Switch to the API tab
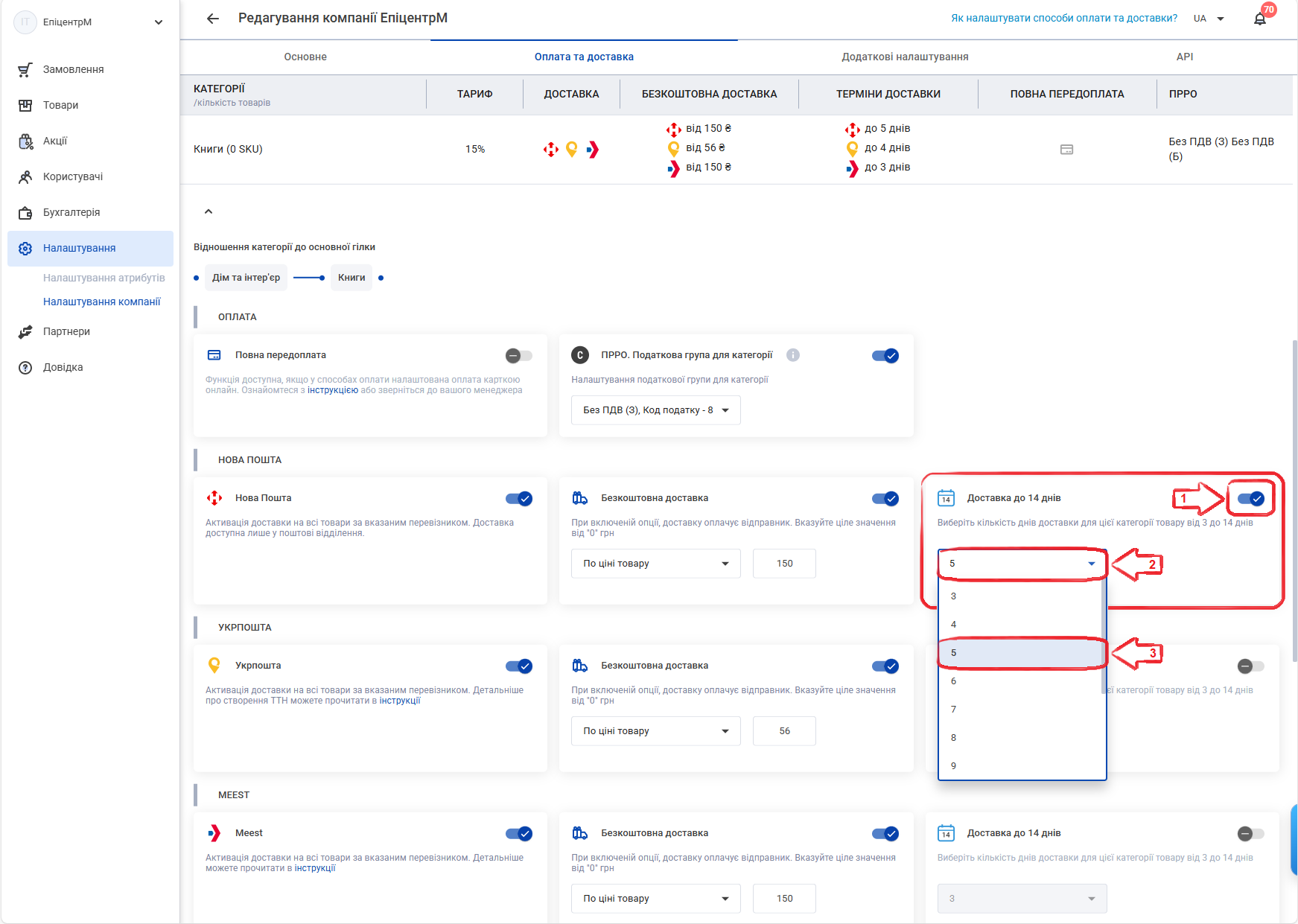 (x=1184, y=57)
